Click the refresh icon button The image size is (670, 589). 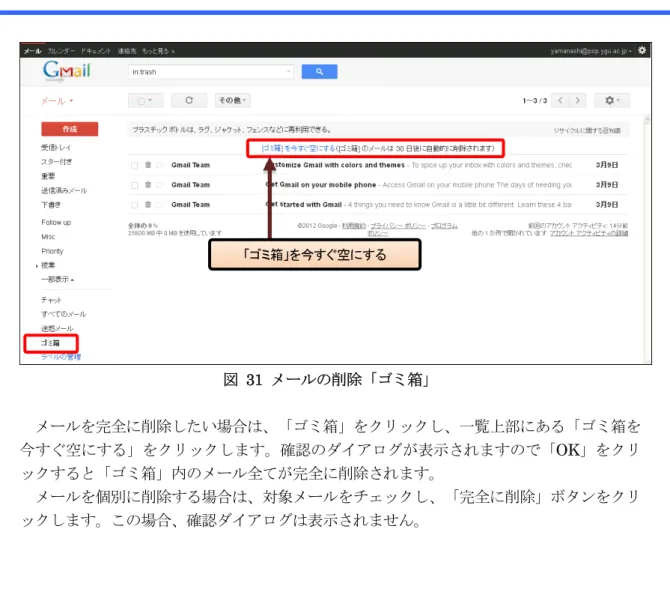tap(189, 100)
